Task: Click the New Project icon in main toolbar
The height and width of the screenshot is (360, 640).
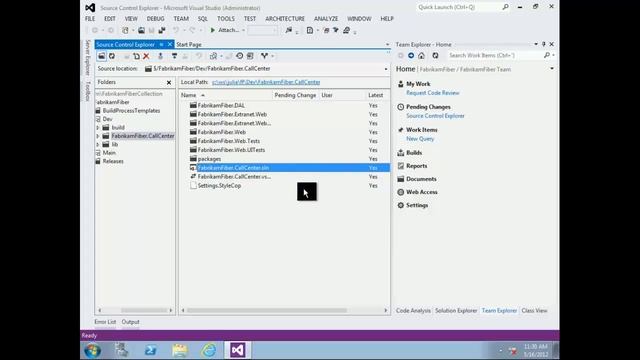Action: (126, 30)
